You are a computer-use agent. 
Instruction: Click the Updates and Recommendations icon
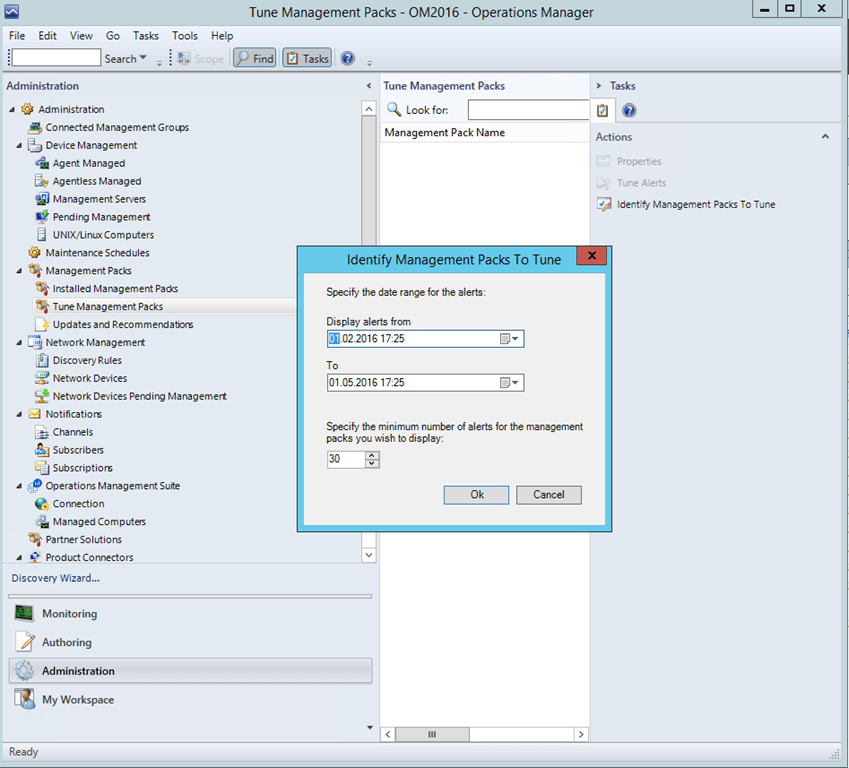42,324
